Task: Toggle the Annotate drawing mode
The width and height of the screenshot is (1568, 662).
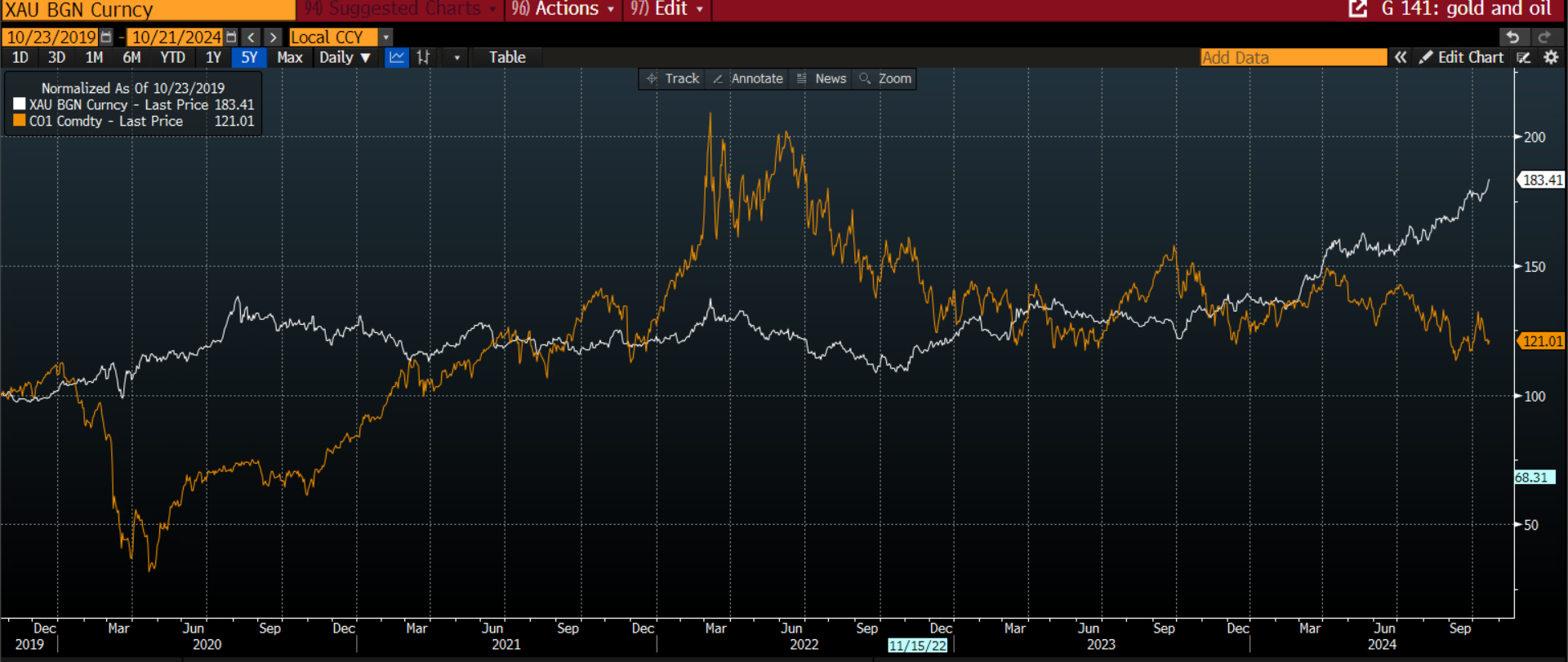Action: click(748, 78)
